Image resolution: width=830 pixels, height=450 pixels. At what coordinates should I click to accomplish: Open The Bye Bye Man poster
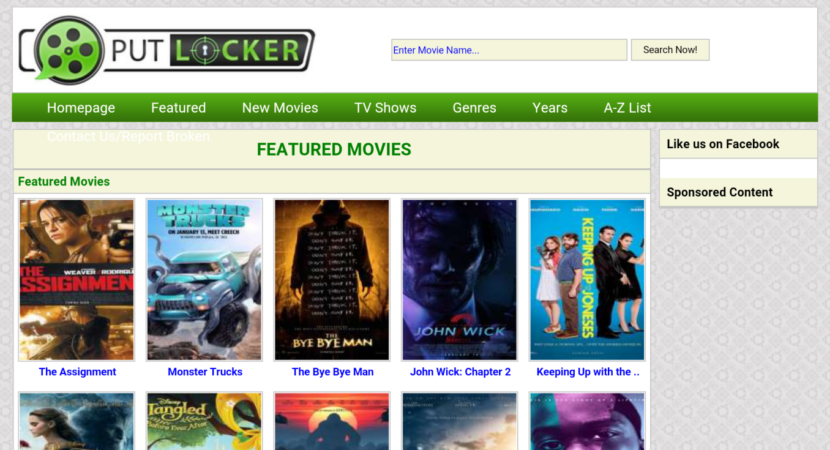click(332, 280)
